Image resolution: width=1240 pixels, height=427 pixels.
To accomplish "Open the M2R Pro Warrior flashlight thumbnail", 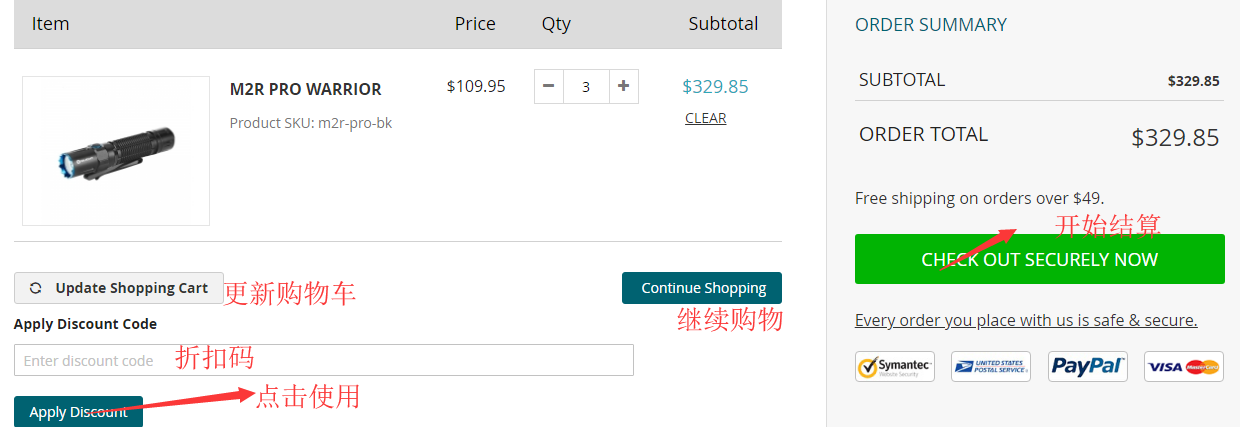I will [116, 151].
